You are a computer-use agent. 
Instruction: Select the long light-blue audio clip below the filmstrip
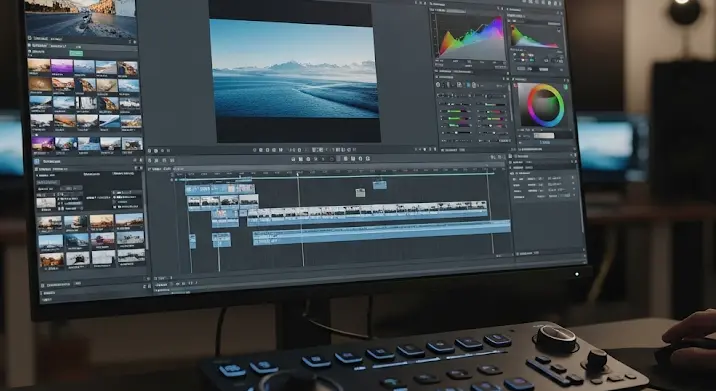[382, 232]
